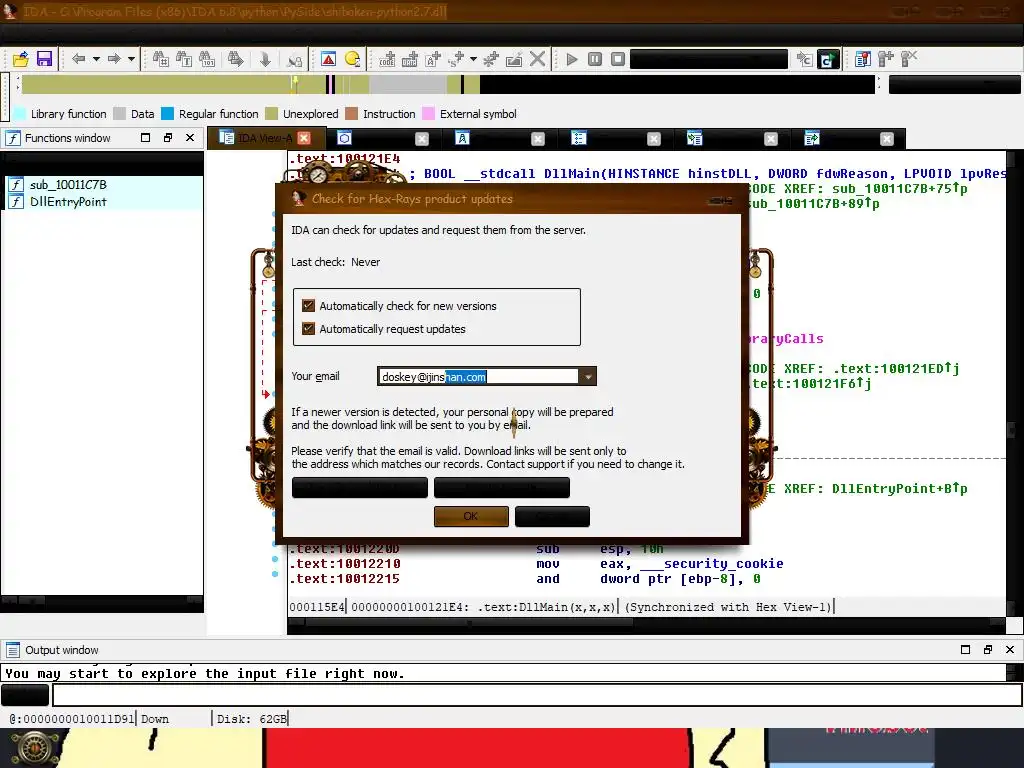Click the dark button right of OK
Image resolution: width=1024 pixels, height=768 pixels.
(552, 517)
